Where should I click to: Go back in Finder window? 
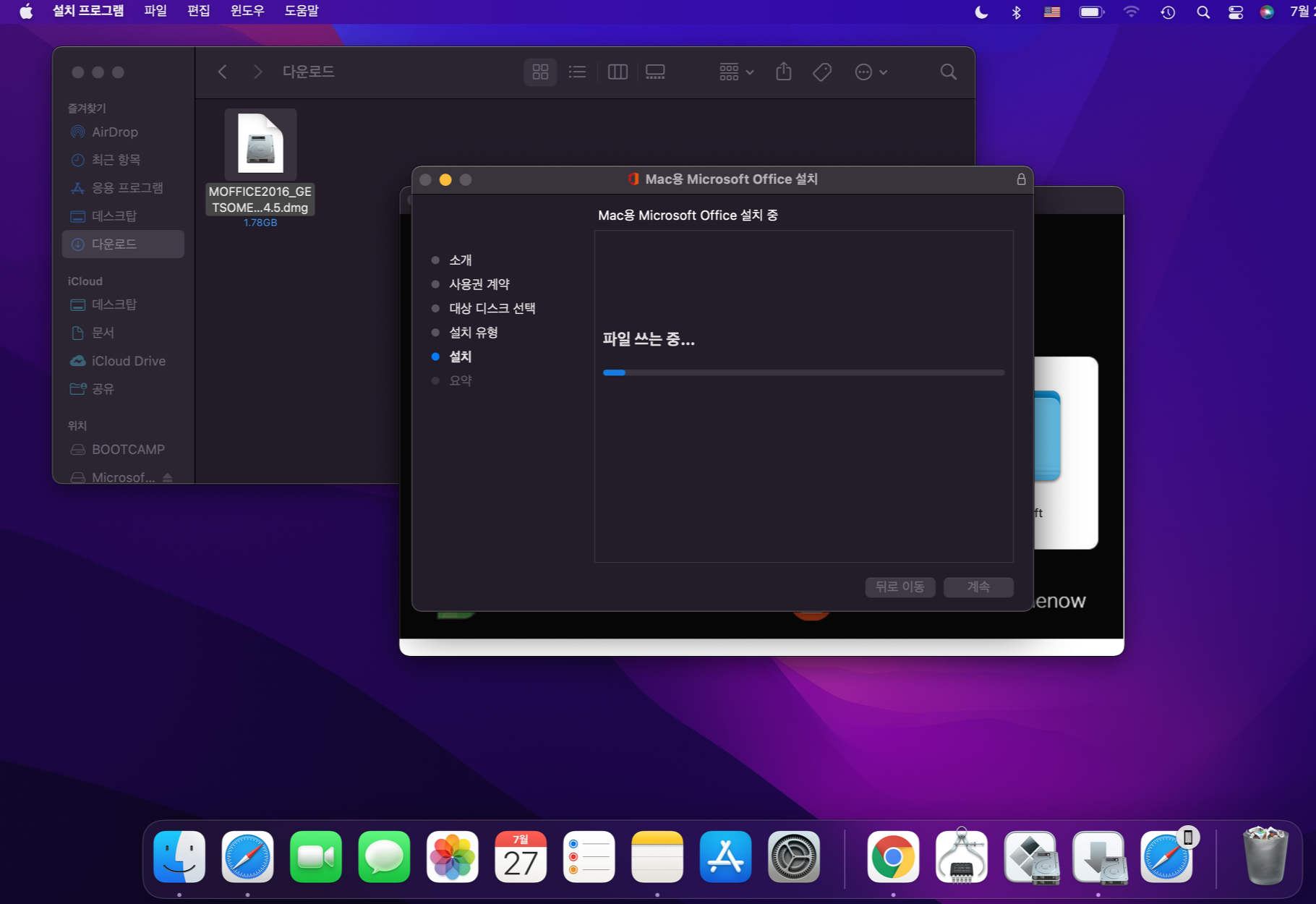pyautogui.click(x=223, y=72)
